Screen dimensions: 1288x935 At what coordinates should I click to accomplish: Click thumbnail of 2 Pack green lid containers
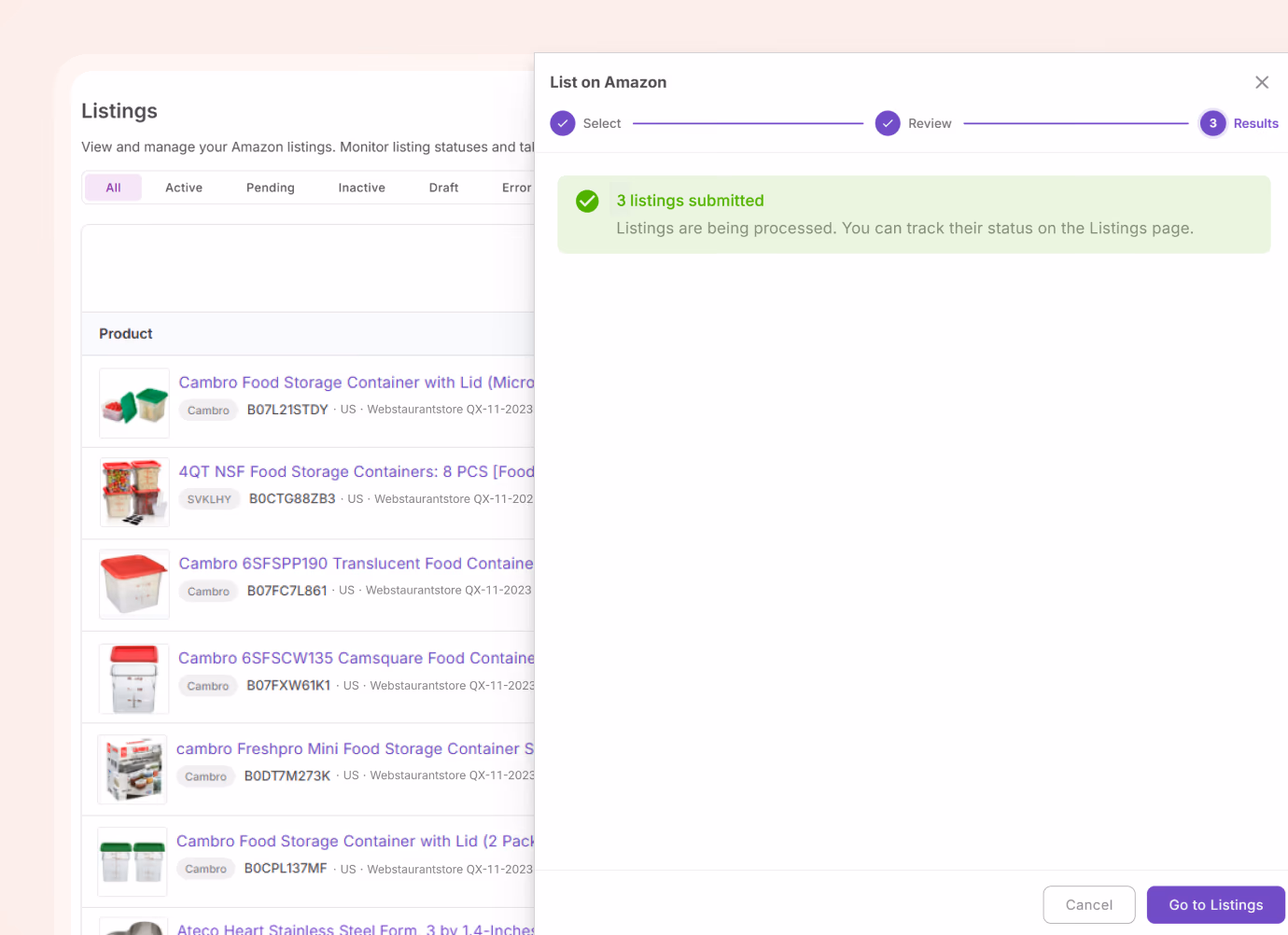point(133,861)
